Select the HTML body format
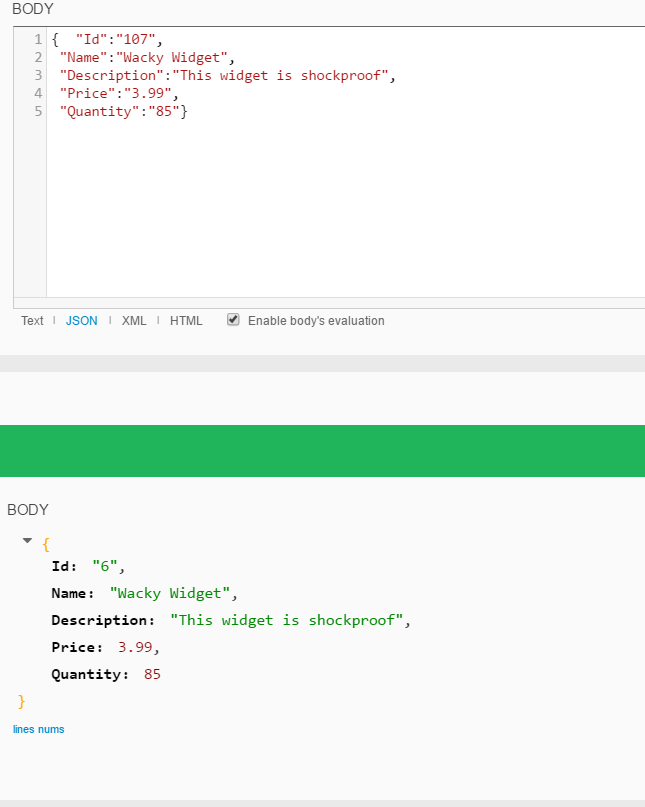Viewport: 645px width, 807px height. point(186,321)
